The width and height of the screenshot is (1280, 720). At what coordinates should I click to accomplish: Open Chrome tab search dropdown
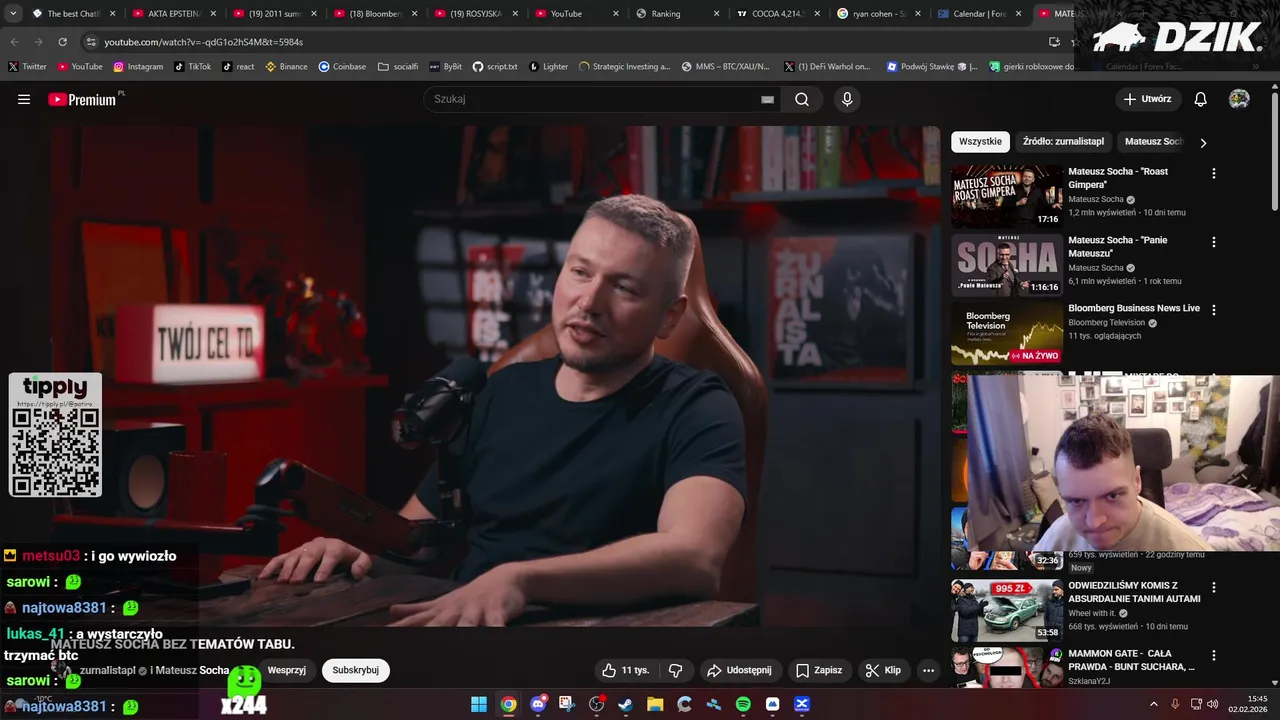point(13,14)
